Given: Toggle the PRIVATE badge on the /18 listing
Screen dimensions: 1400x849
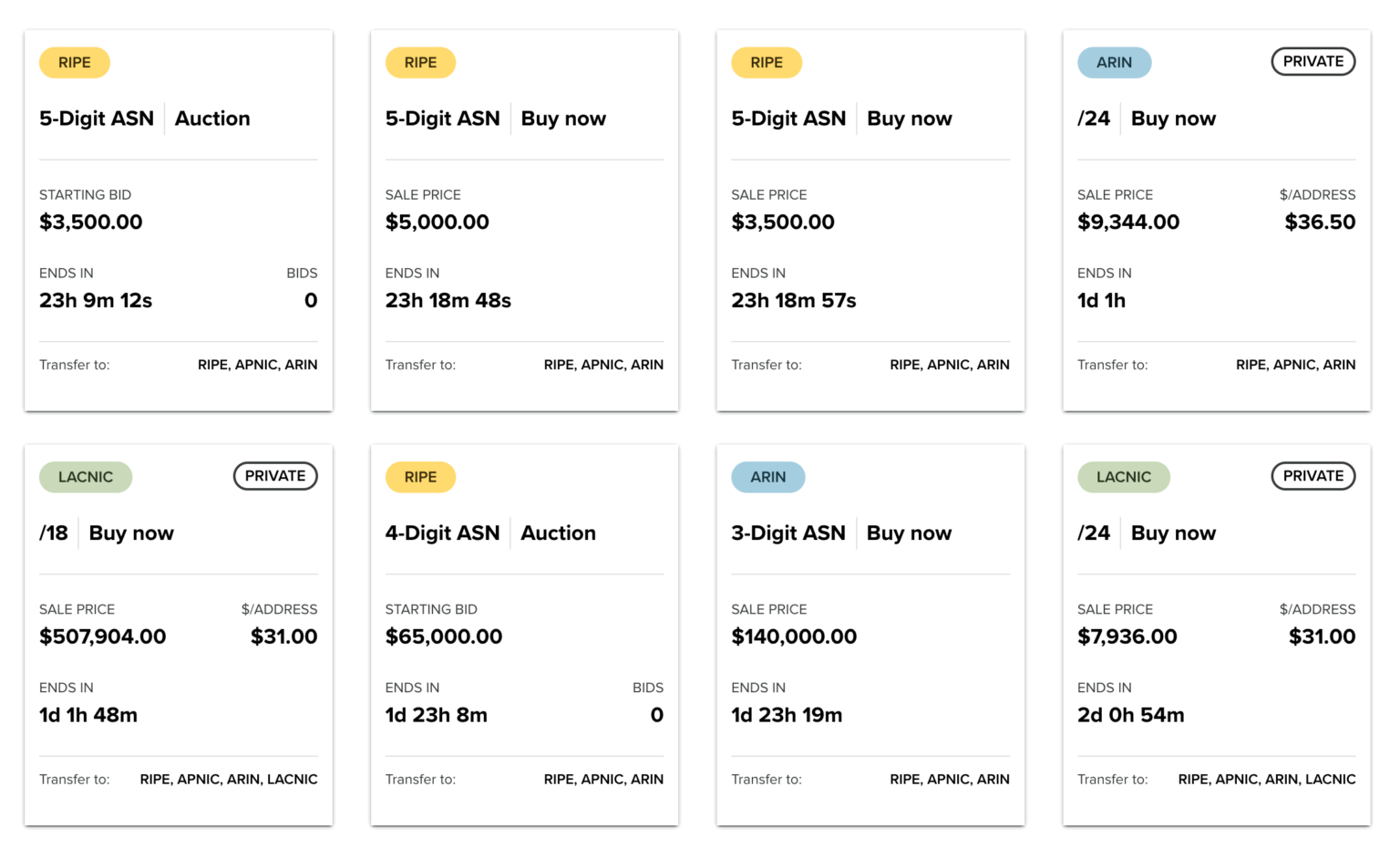Looking at the screenshot, I should point(275,475).
